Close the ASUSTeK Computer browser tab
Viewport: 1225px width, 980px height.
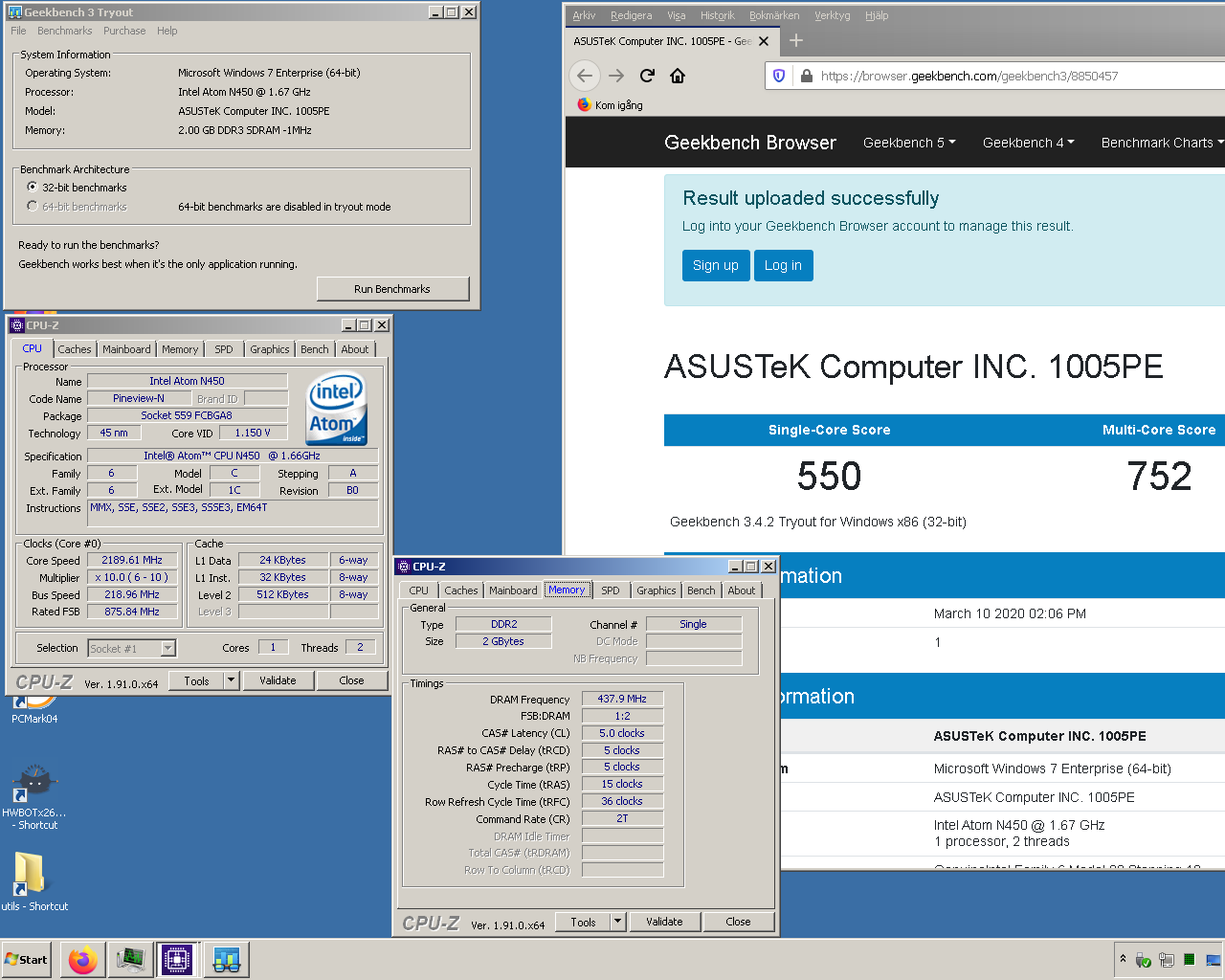764,41
